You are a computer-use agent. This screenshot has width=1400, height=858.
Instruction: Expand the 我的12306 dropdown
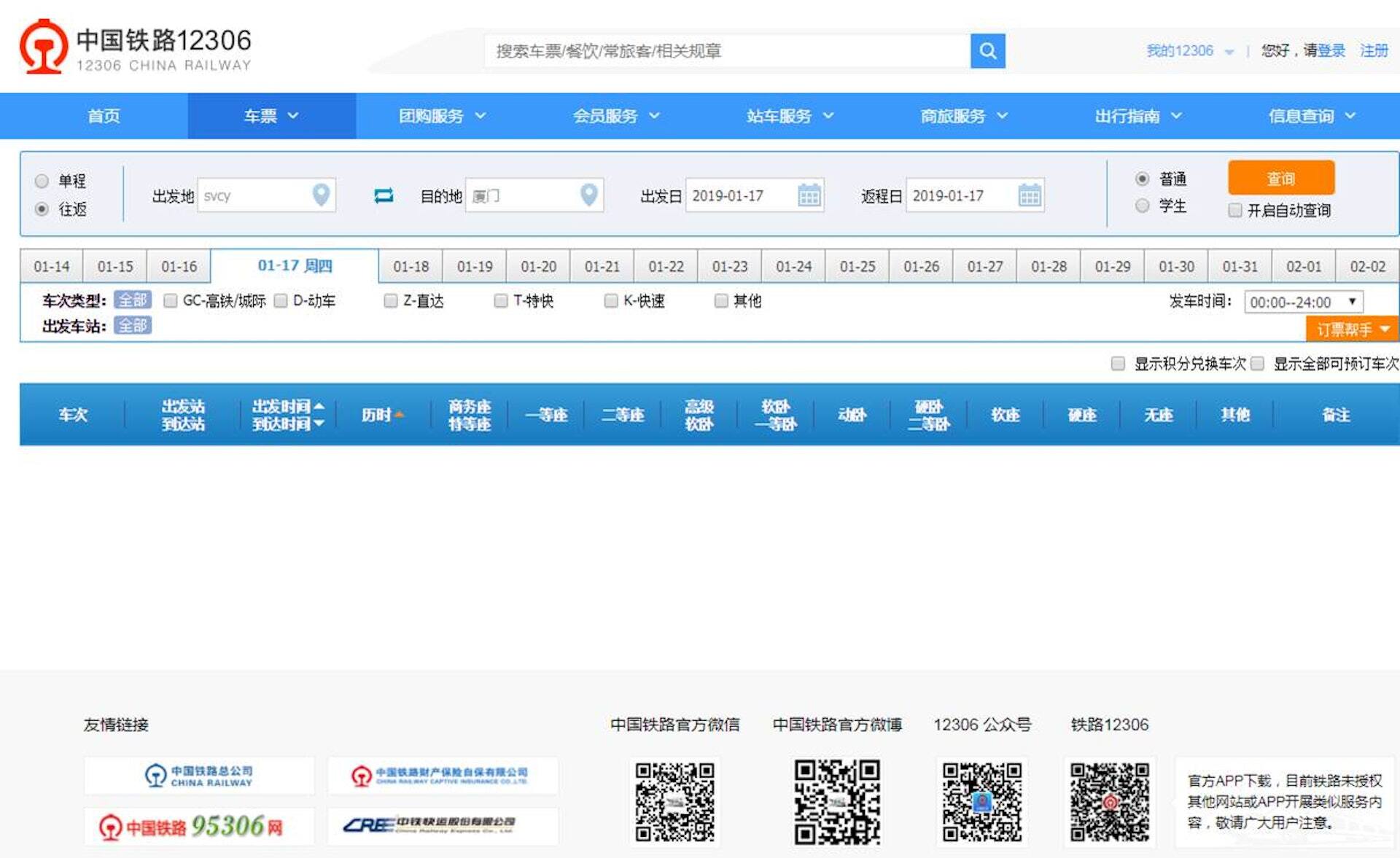pyautogui.click(x=1189, y=50)
